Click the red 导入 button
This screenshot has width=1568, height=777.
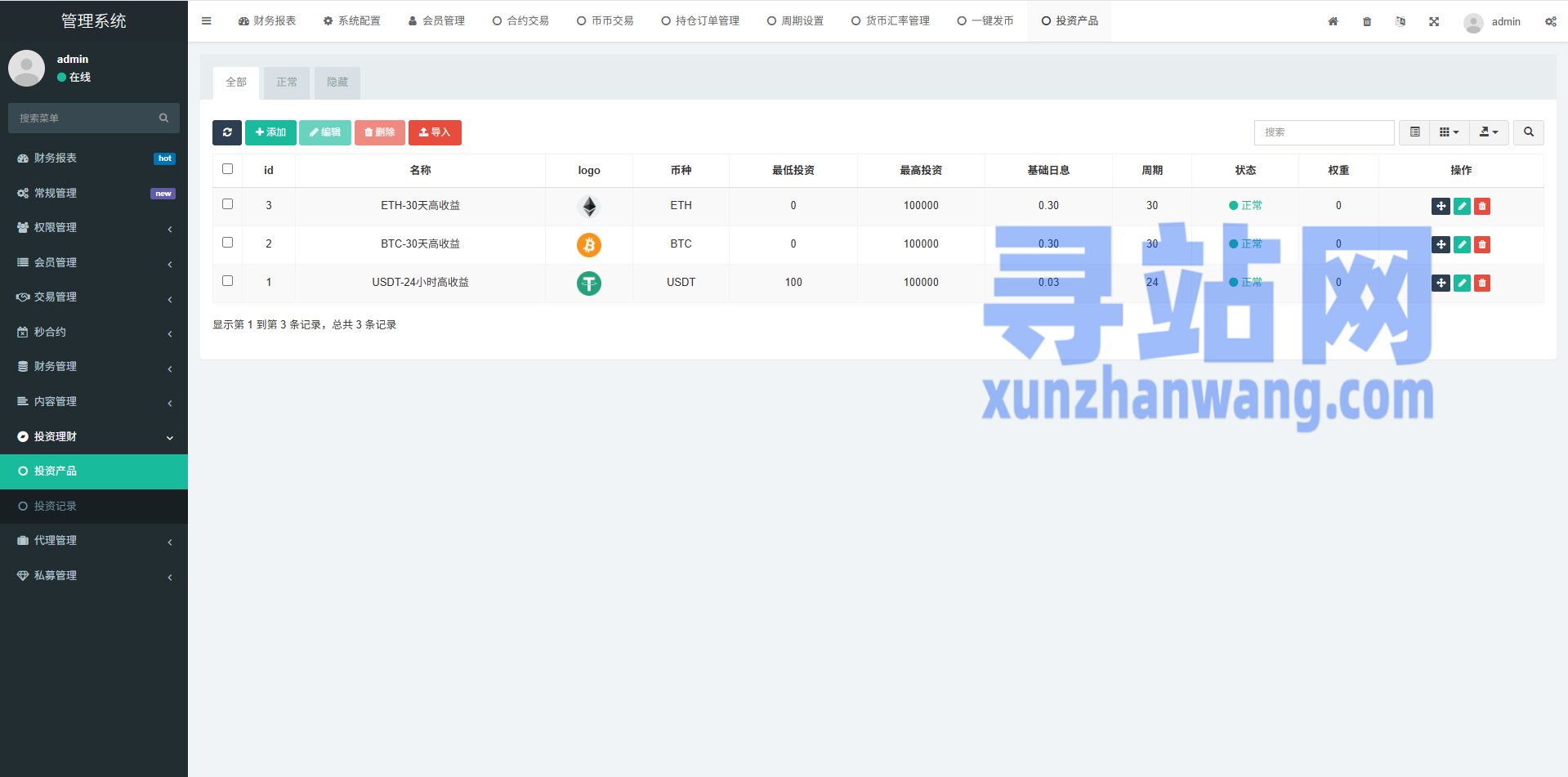pos(435,132)
